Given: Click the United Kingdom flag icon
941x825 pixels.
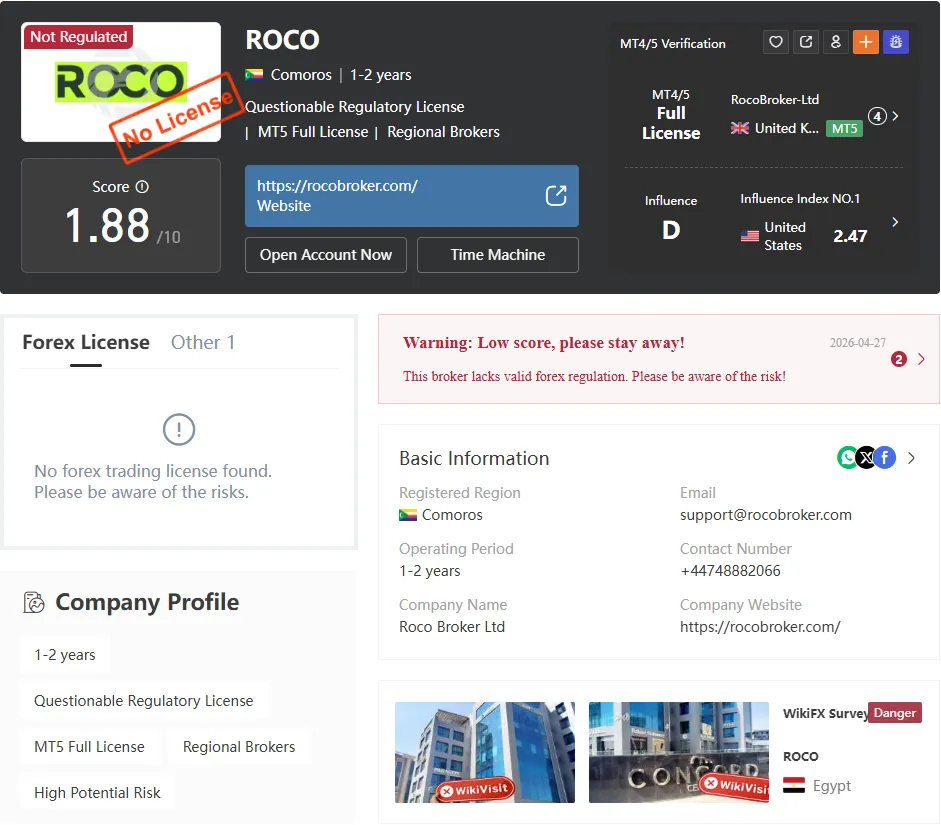Looking at the screenshot, I should (739, 128).
